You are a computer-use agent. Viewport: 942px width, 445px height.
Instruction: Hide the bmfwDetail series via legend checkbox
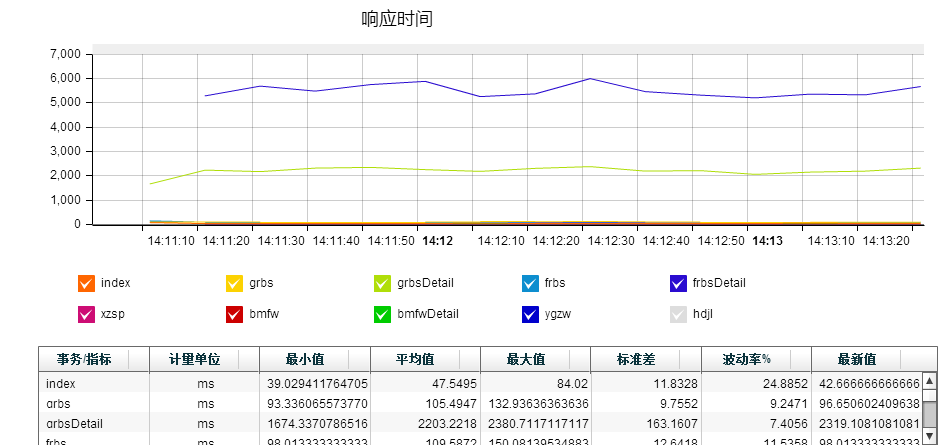(382, 315)
